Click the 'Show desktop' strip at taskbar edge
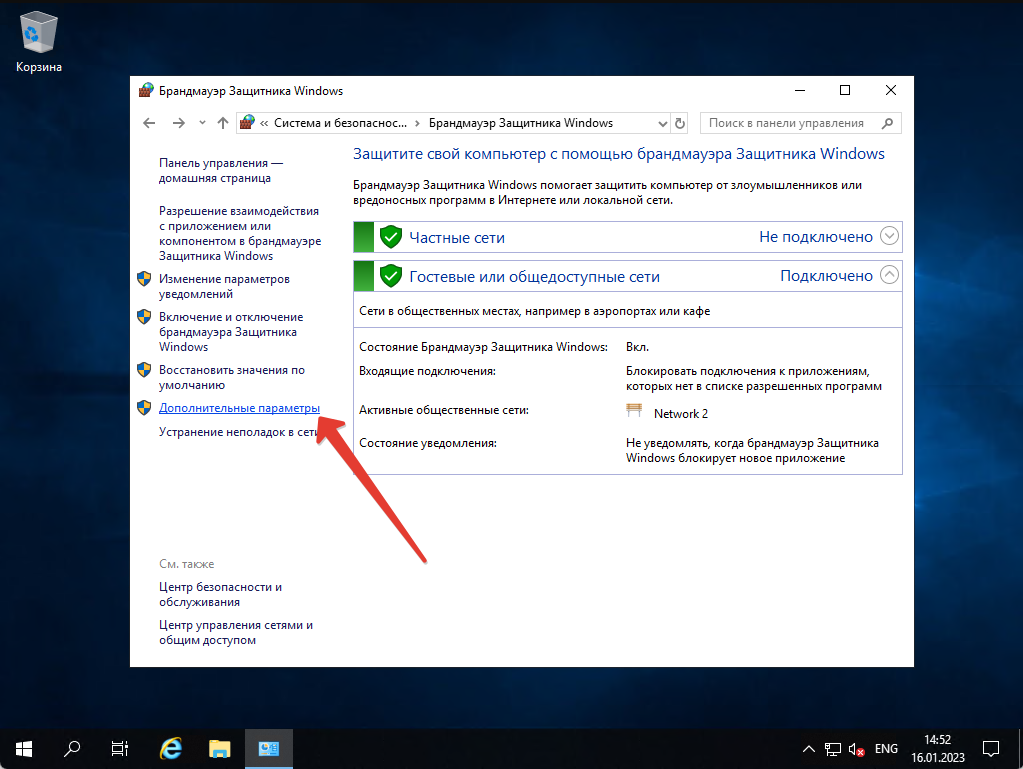 [1020, 749]
